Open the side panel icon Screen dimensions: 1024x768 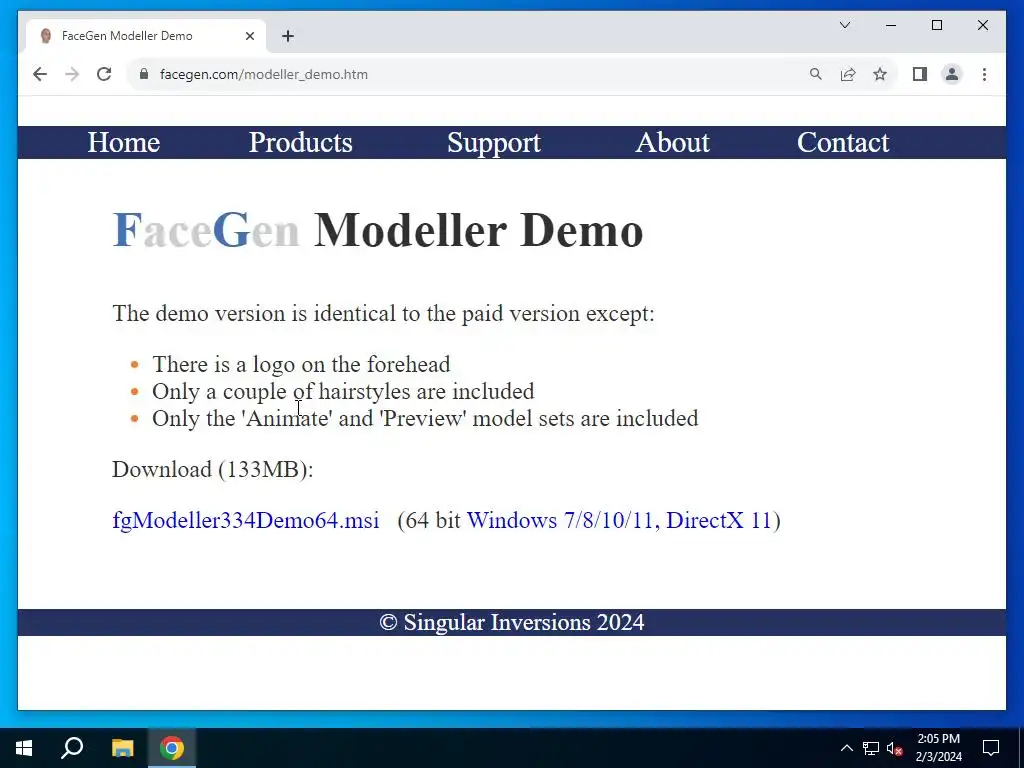click(920, 74)
